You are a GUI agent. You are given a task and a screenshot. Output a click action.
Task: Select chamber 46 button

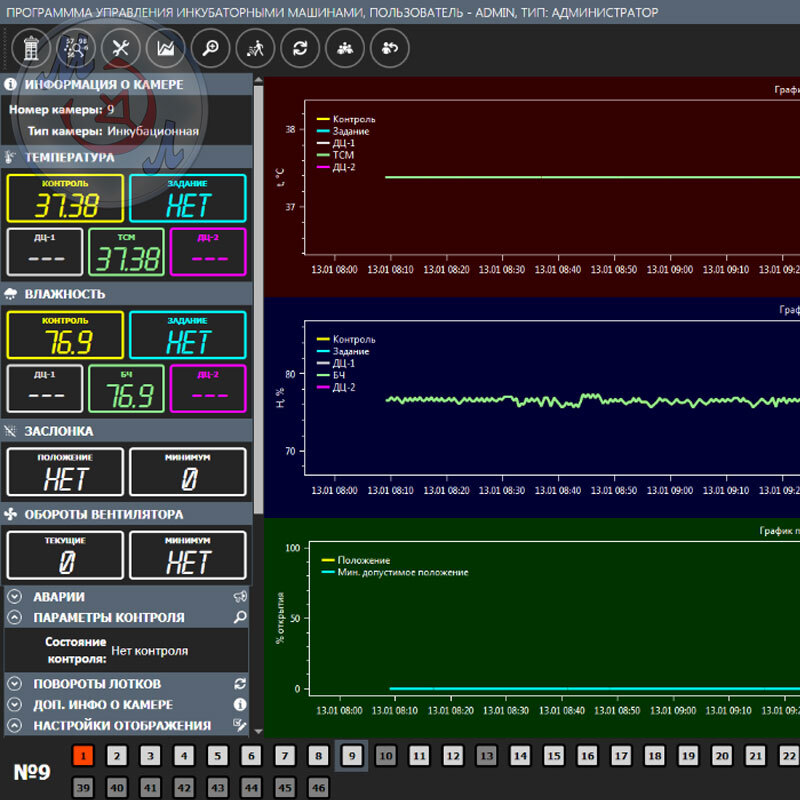pyautogui.click(x=318, y=787)
